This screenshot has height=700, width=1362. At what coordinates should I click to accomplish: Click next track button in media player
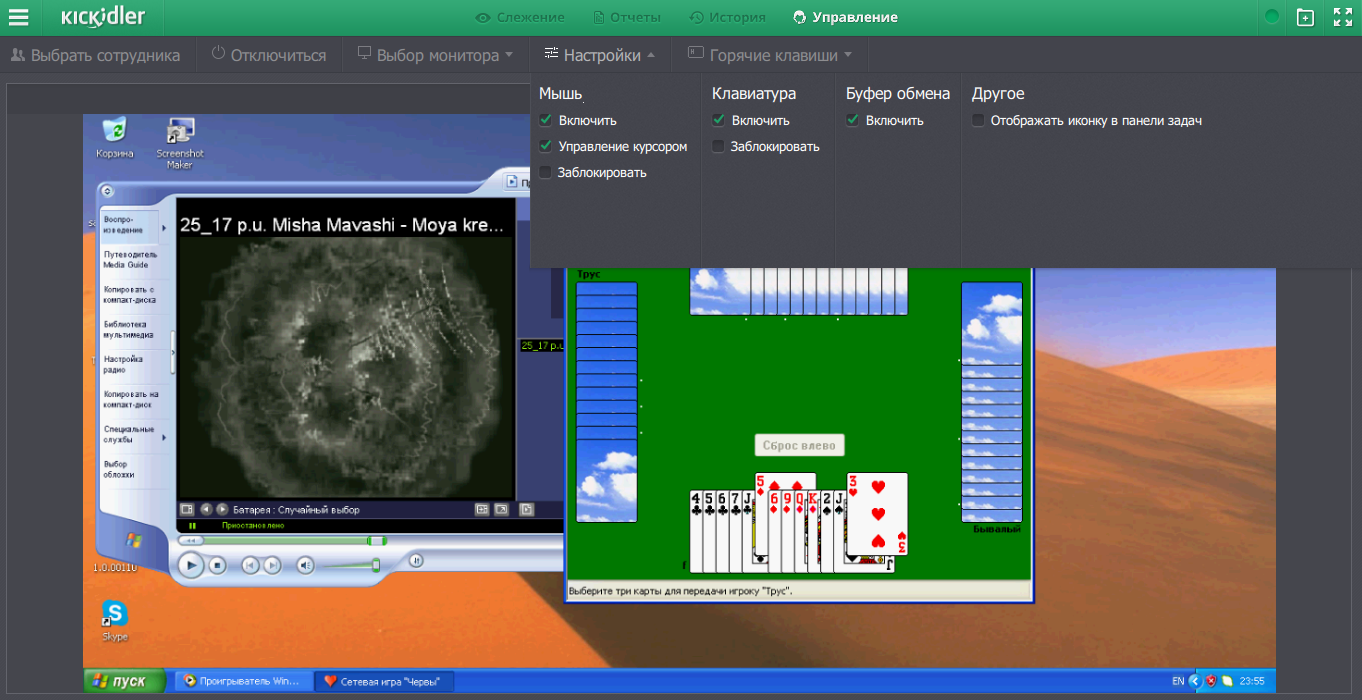pyautogui.click(x=270, y=566)
